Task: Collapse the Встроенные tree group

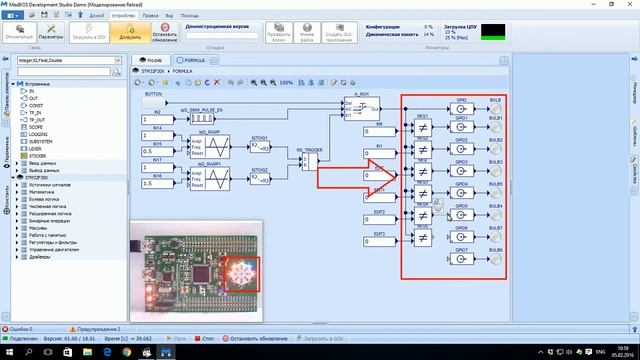Action: [13, 84]
